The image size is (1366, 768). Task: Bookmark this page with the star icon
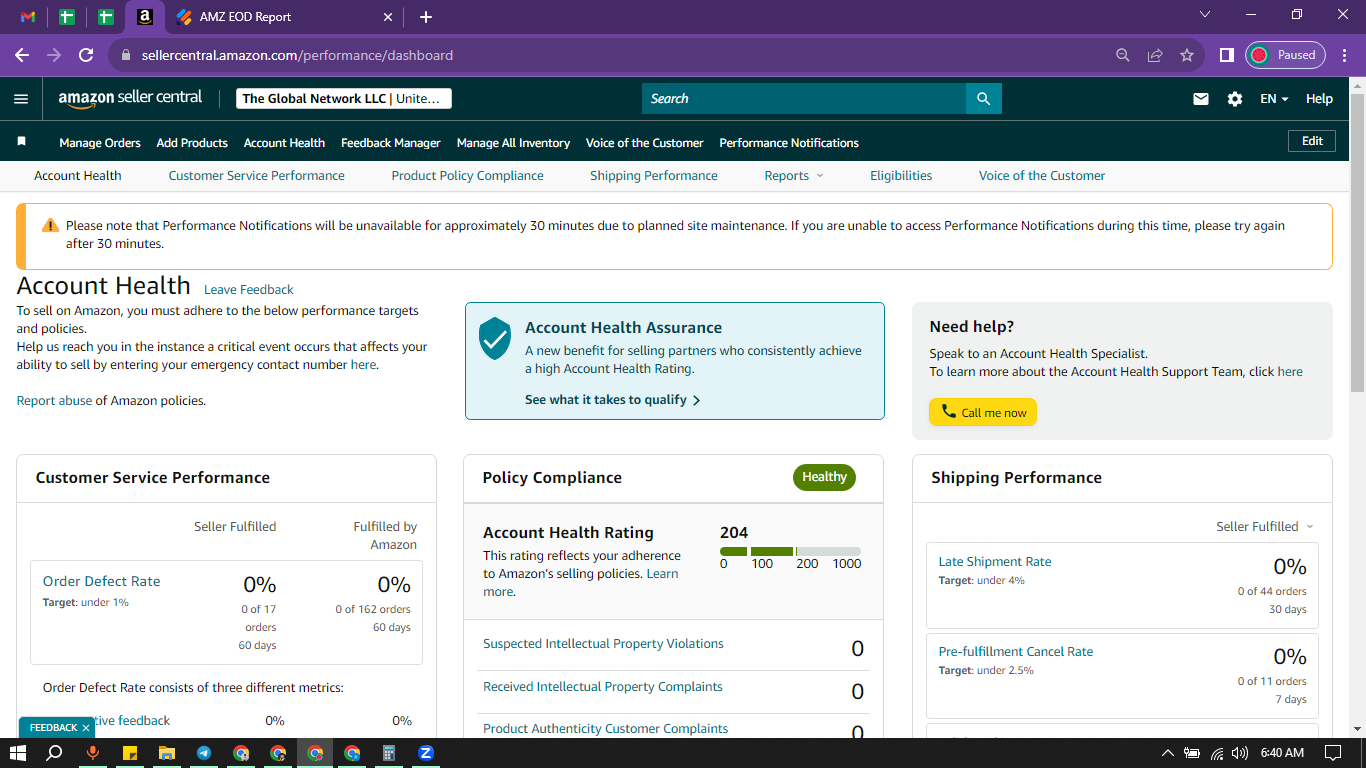[x=1187, y=55]
